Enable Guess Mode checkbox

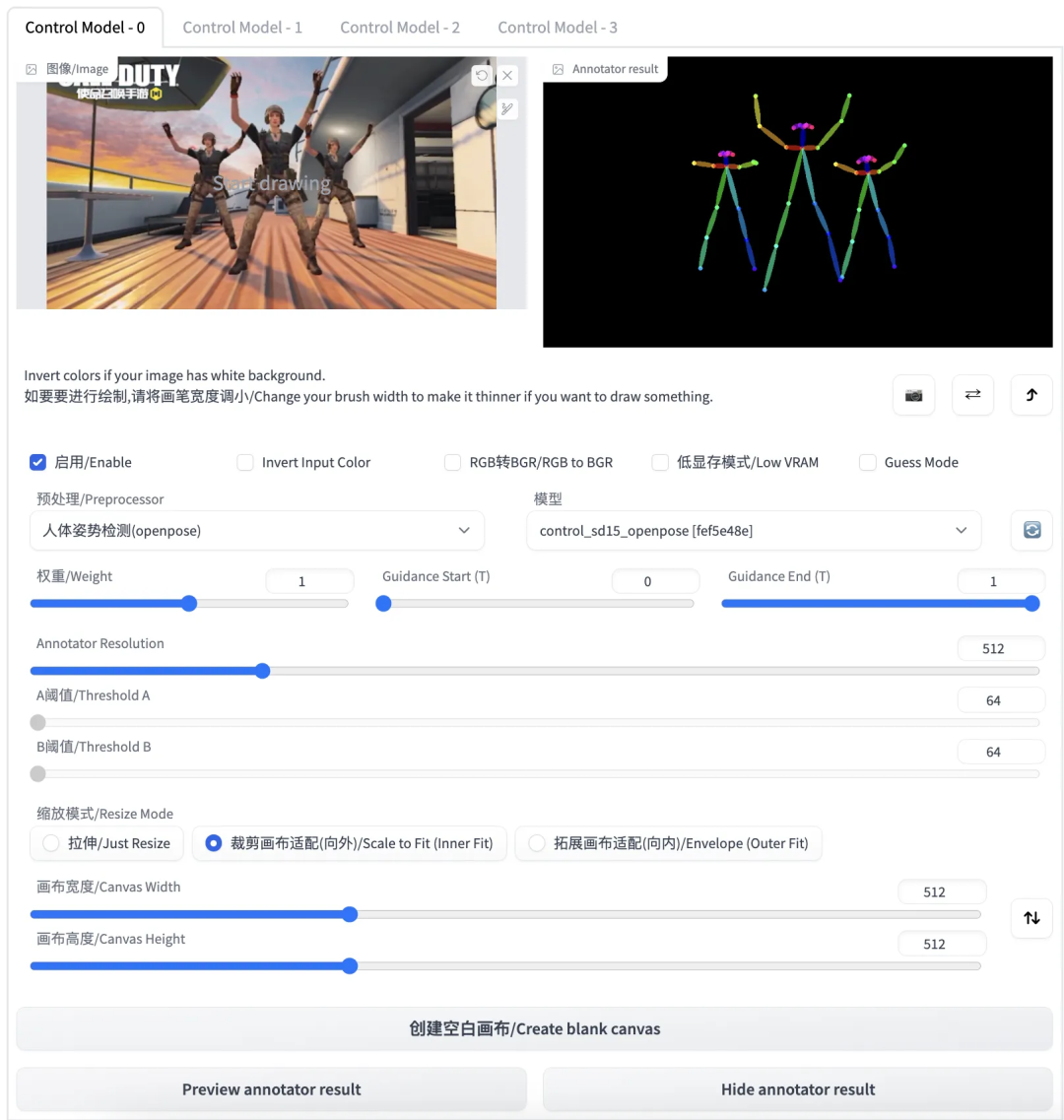[x=868, y=462]
